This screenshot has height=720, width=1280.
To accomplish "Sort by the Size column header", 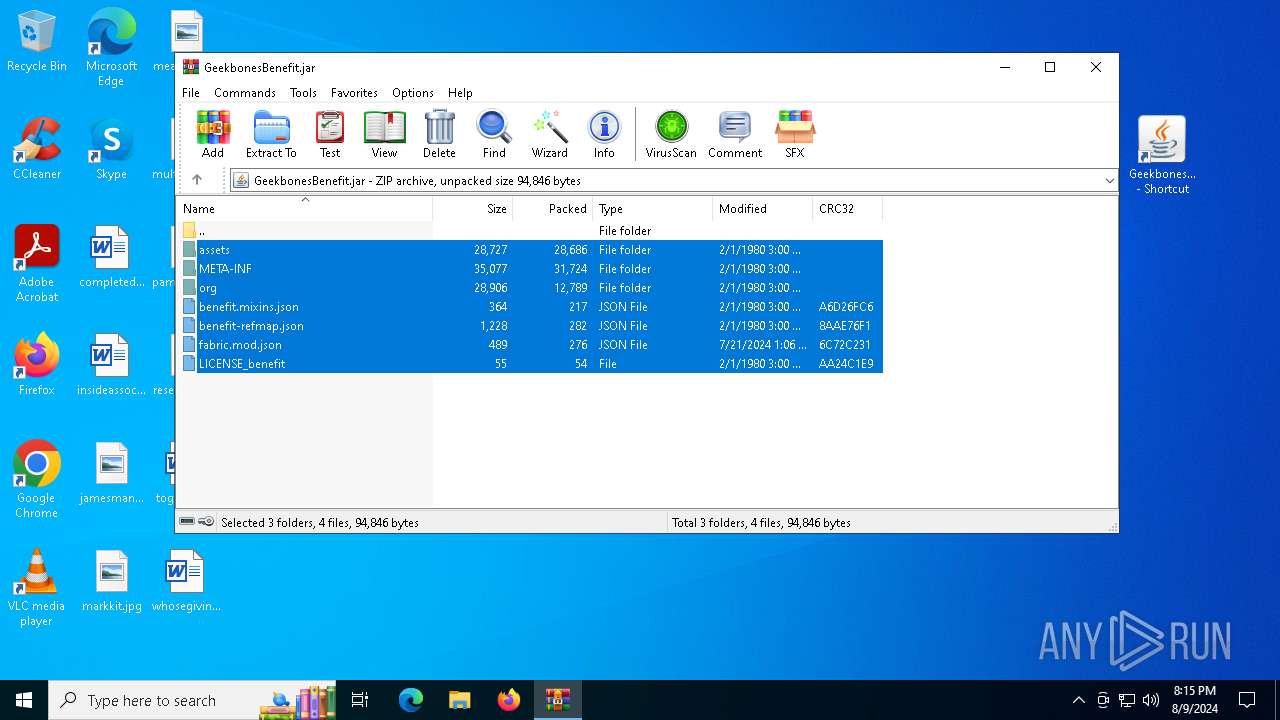I will [472, 209].
